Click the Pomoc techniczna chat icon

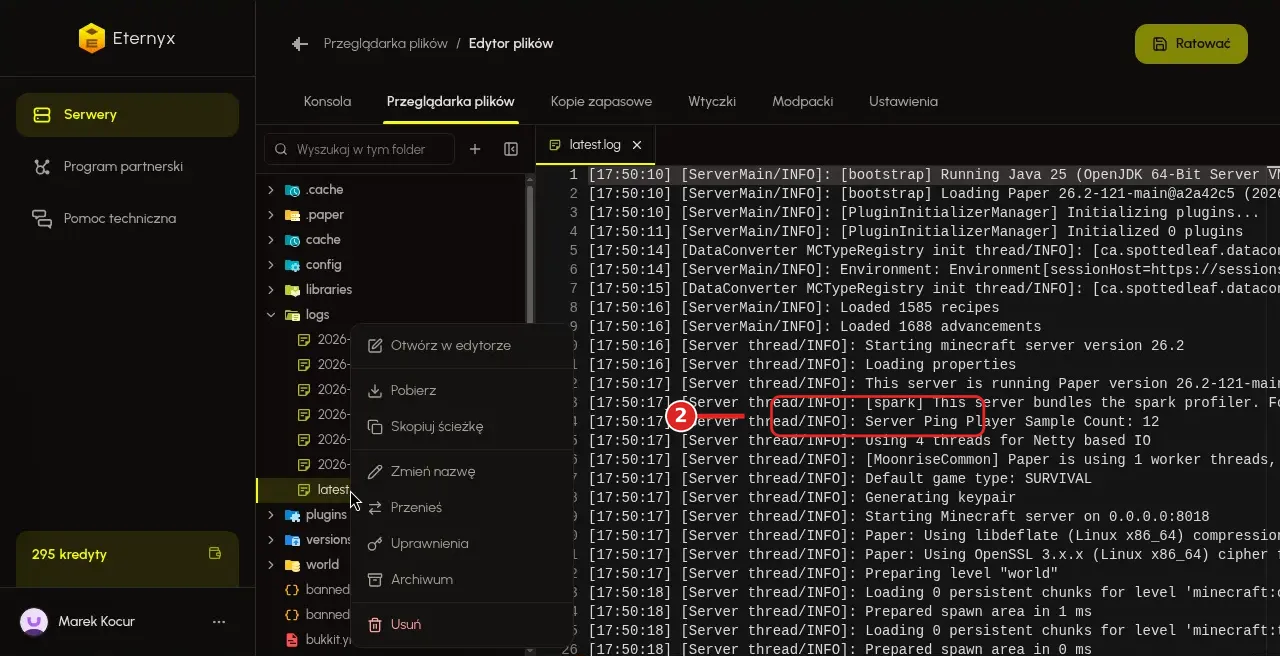(42, 219)
